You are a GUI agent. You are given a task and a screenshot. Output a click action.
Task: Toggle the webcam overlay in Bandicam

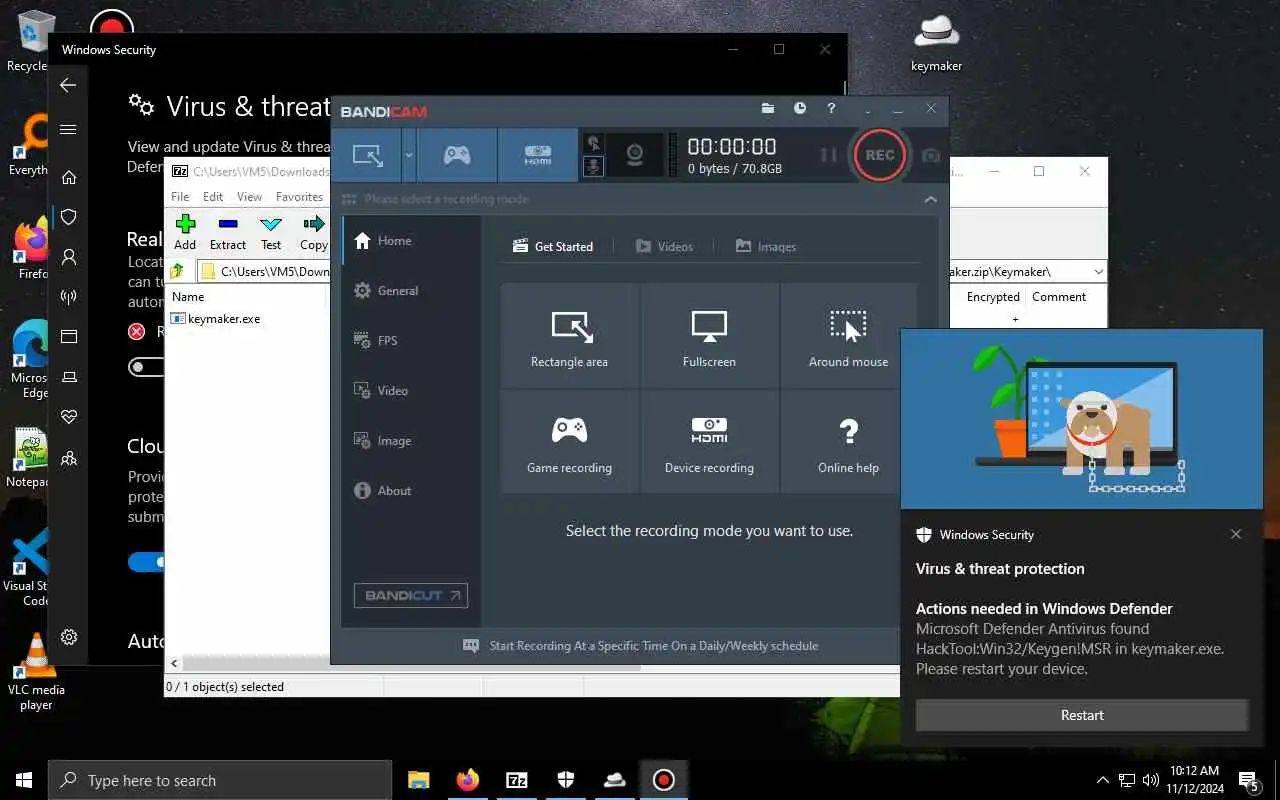coord(634,155)
